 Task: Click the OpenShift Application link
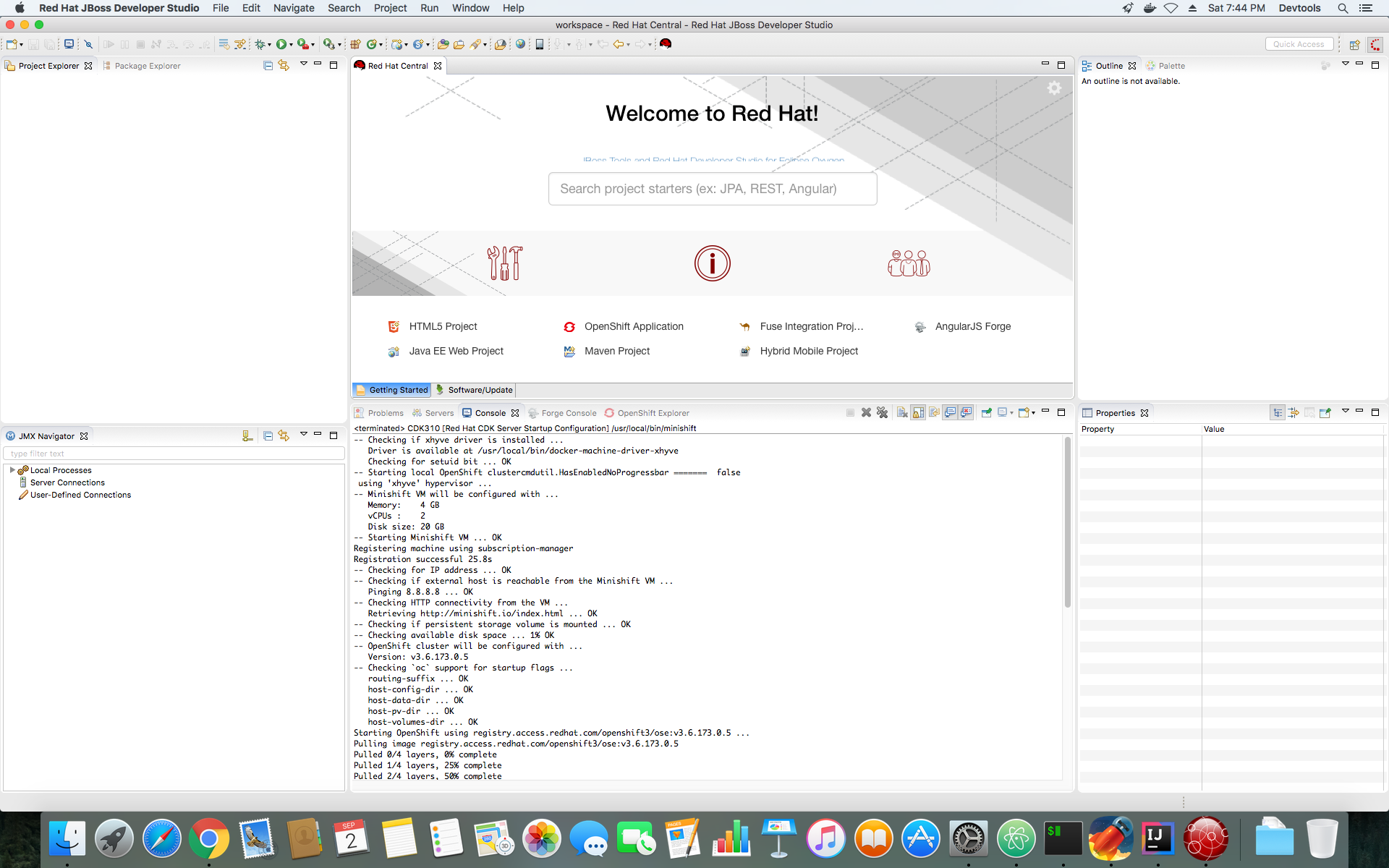(x=633, y=326)
